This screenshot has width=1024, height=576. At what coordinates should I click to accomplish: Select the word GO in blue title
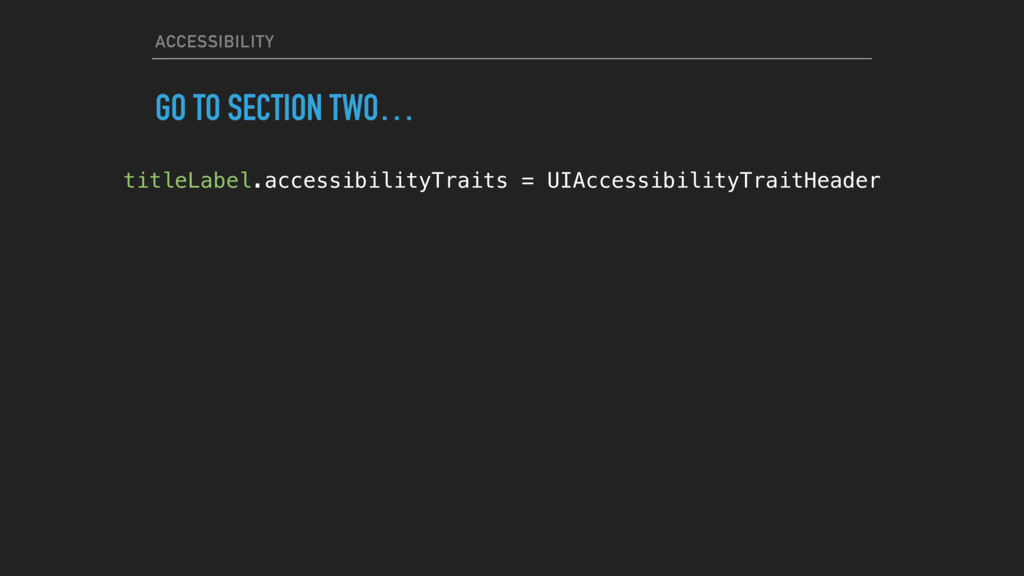170,108
